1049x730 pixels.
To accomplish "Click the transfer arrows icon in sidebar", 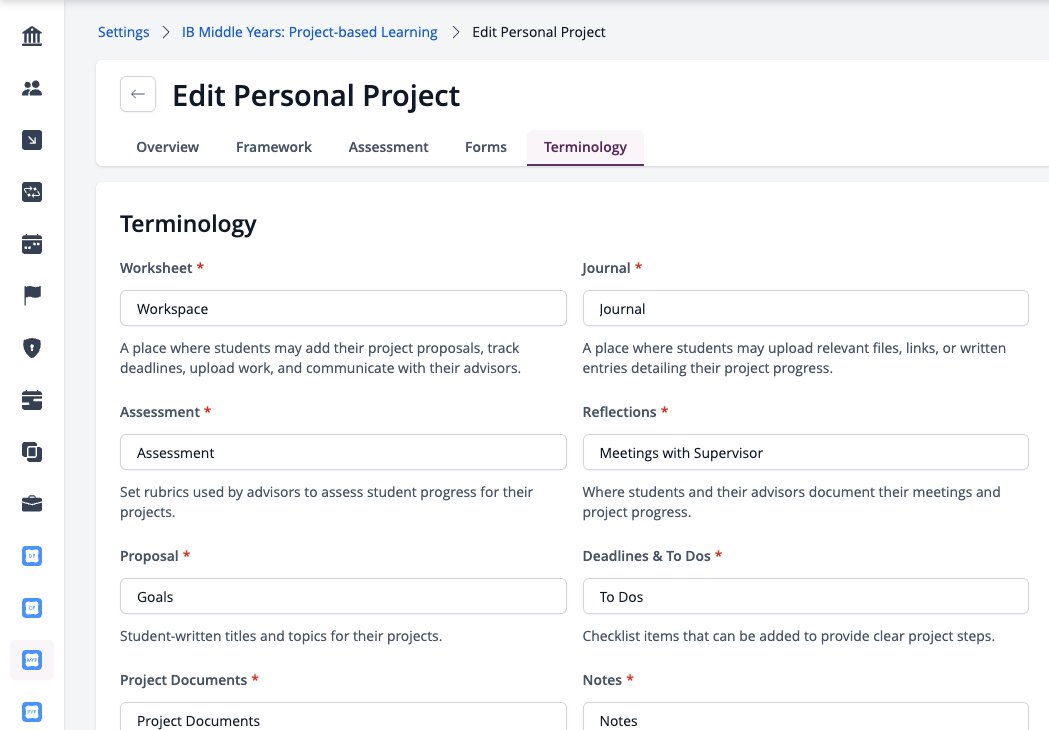I will click(31, 192).
